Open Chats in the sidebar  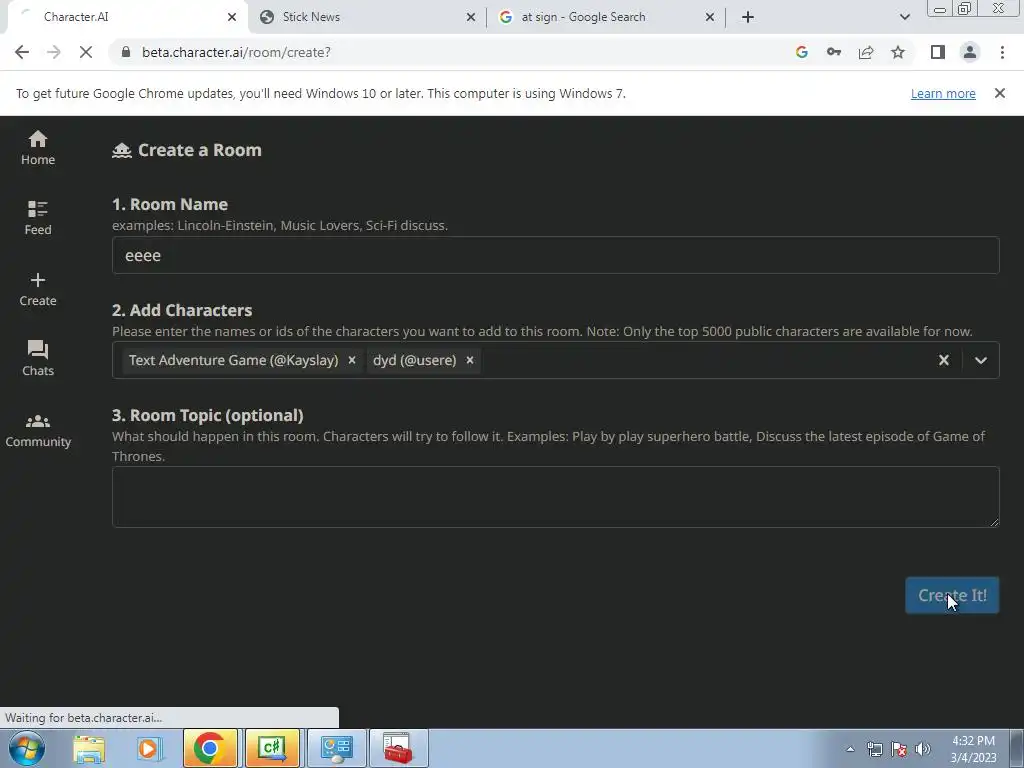[38, 359]
